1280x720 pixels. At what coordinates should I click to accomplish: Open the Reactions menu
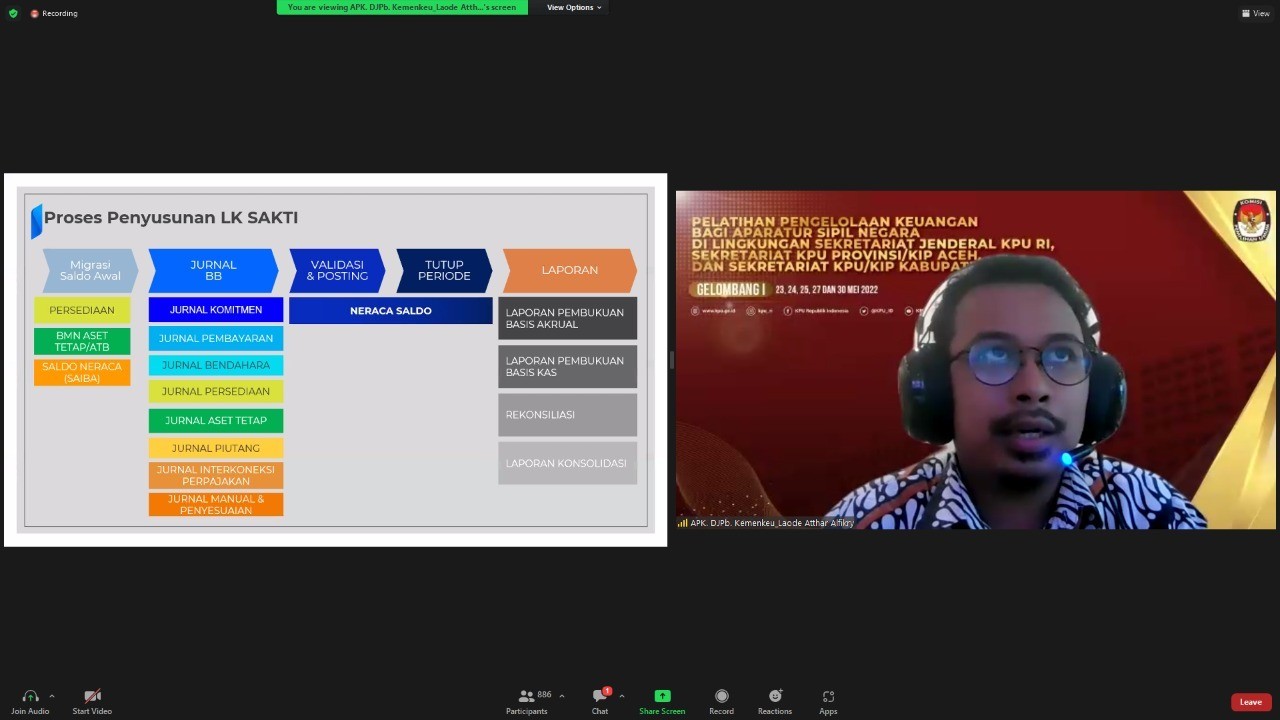(774, 696)
